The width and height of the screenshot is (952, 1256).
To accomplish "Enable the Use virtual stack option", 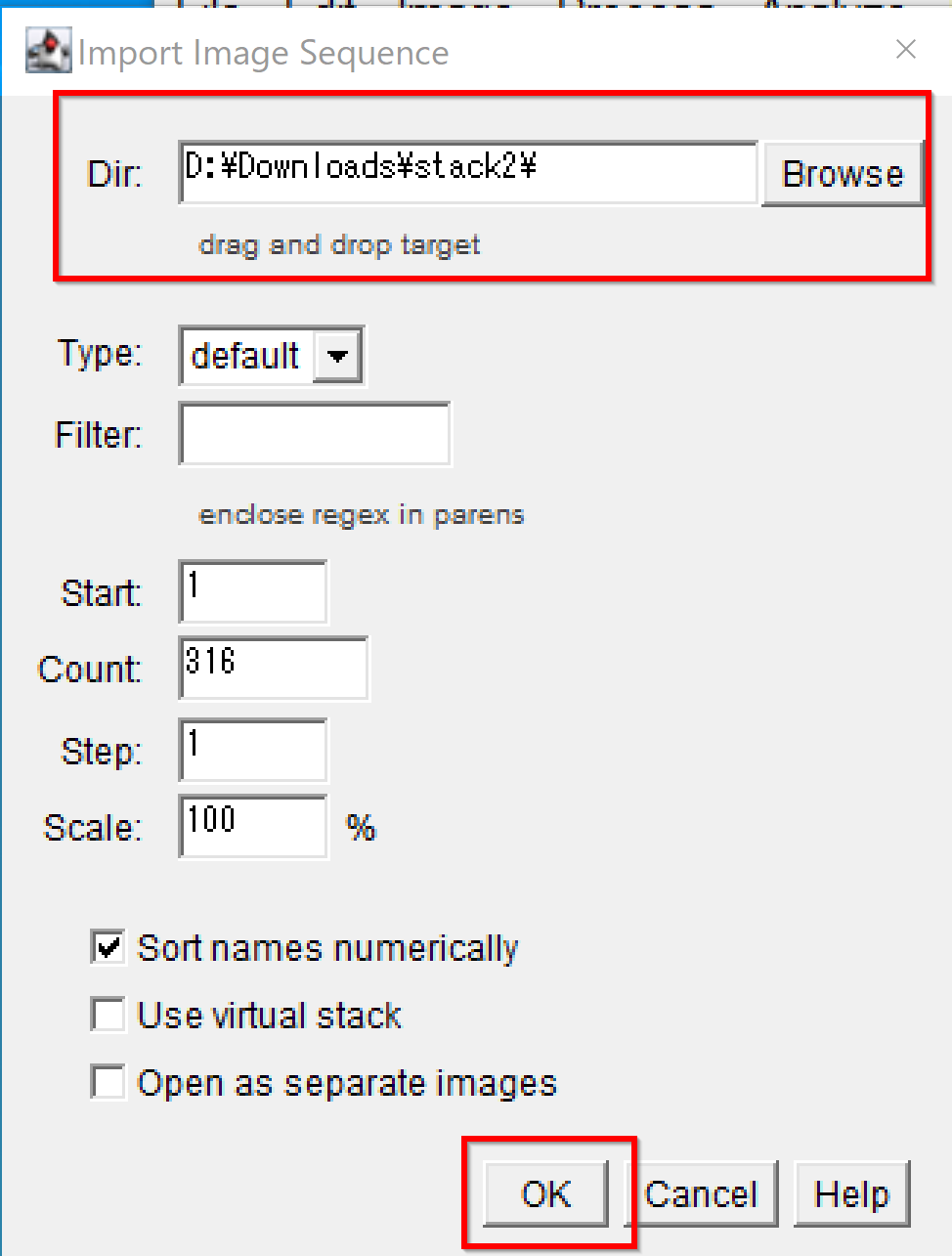I will coord(108,1015).
